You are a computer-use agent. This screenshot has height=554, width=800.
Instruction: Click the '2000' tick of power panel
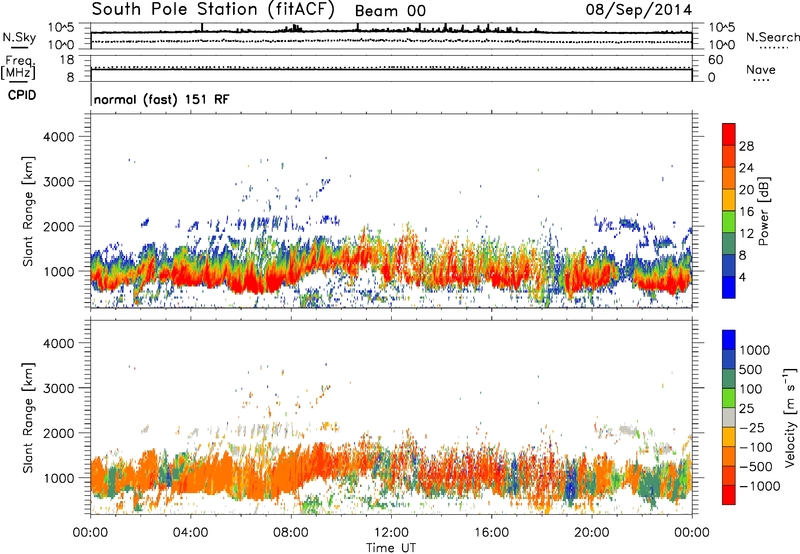tap(59, 226)
